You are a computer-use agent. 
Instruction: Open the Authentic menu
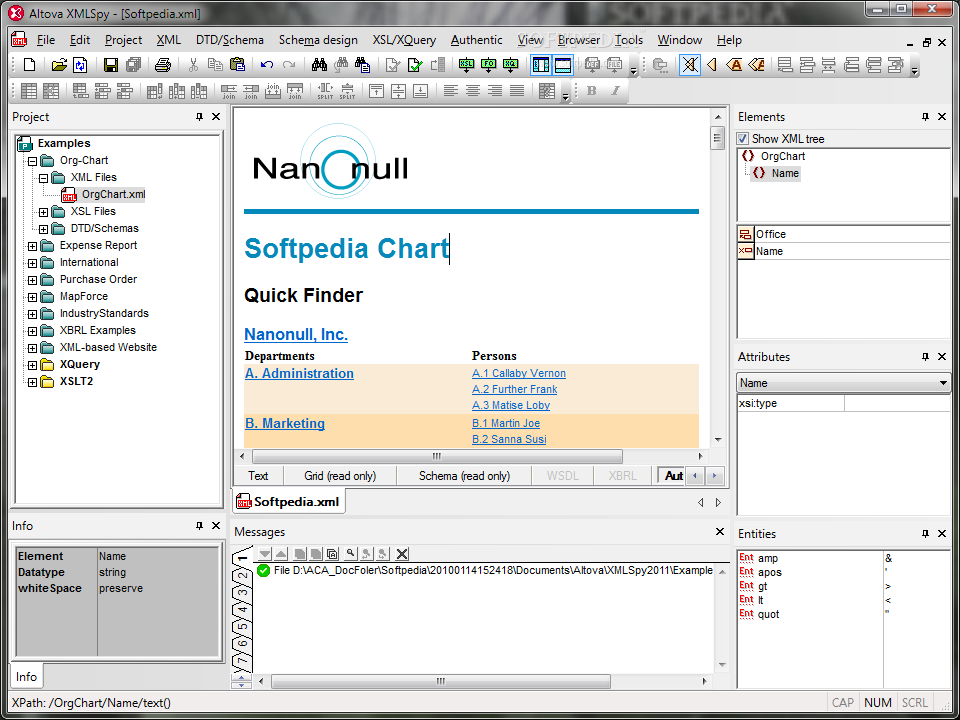pos(476,40)
